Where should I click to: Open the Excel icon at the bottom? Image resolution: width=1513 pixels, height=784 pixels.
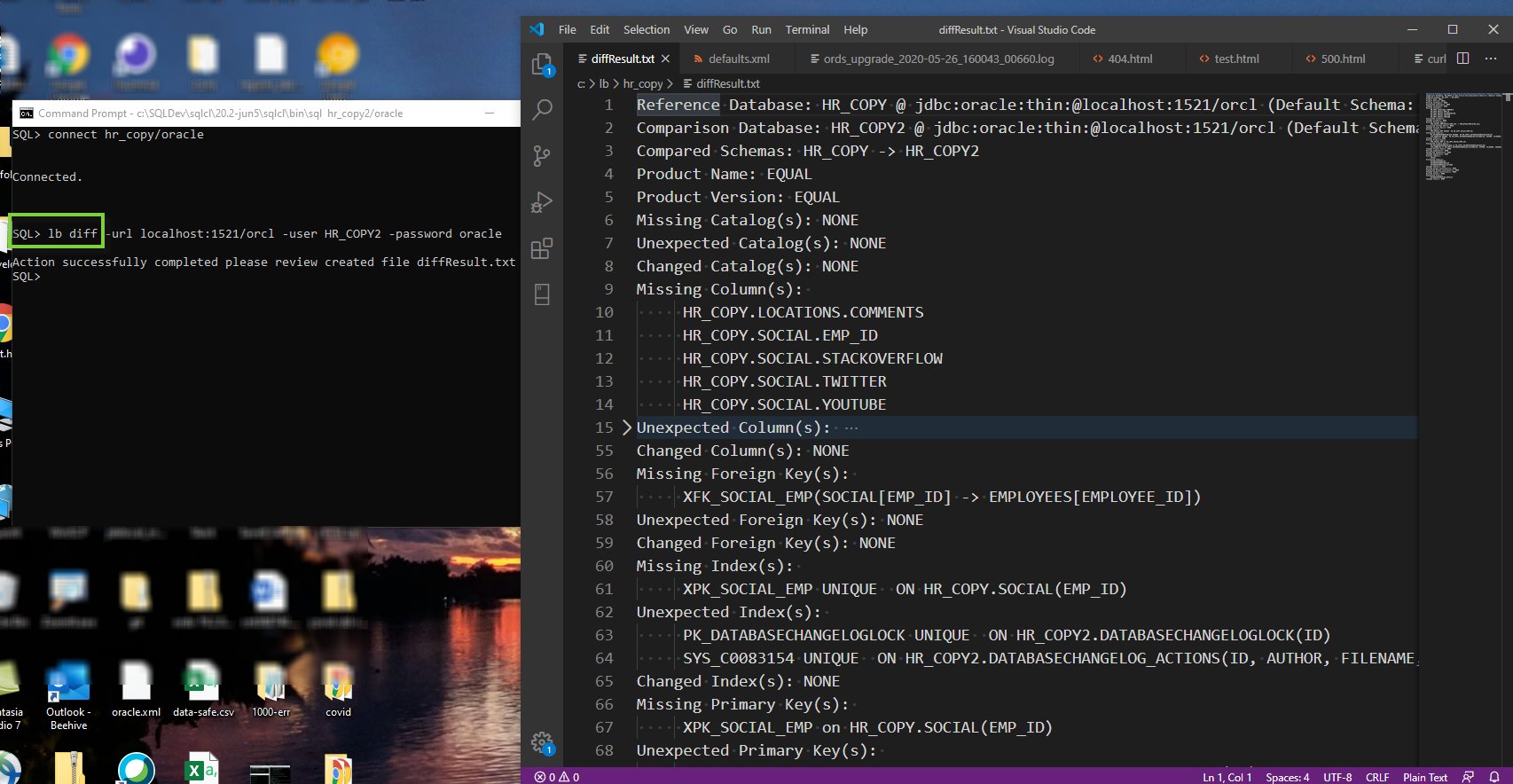[202, 769]
